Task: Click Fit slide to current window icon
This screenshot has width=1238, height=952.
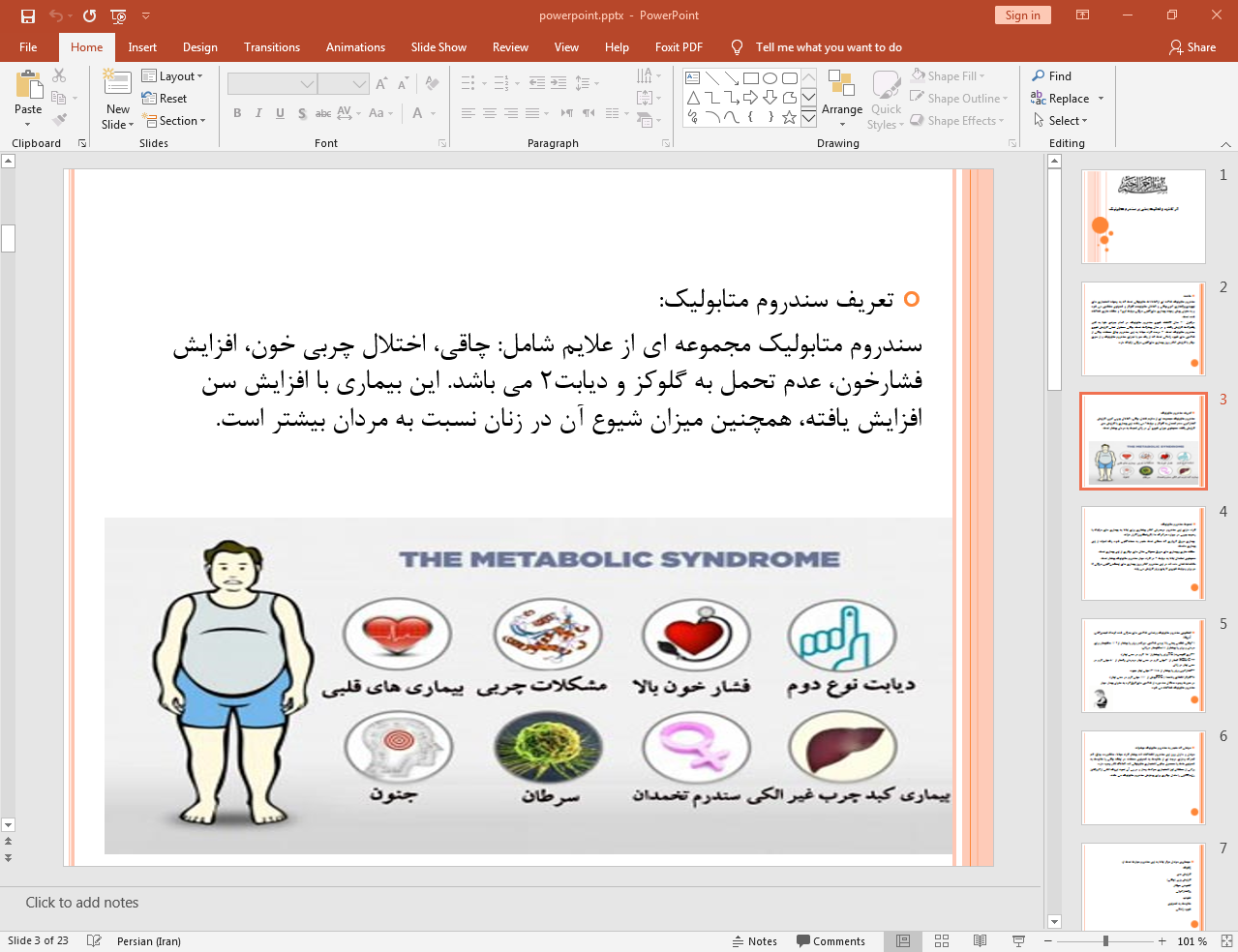Action: [x=1225, y=941]
